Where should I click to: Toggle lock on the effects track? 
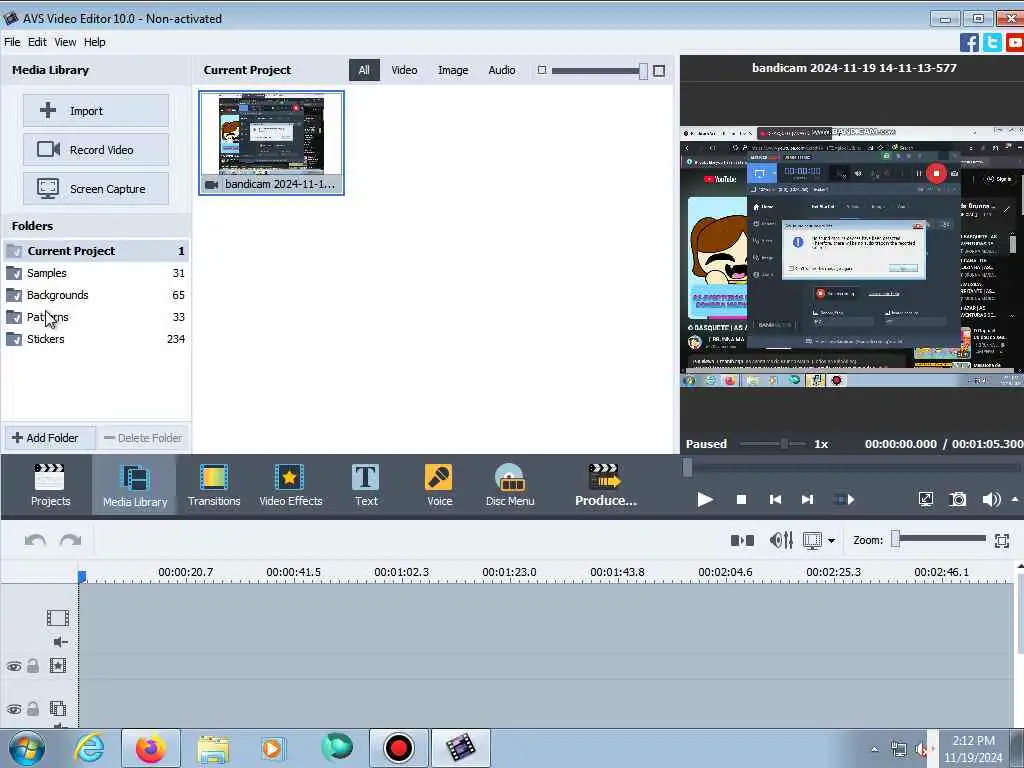coord(33,665)
